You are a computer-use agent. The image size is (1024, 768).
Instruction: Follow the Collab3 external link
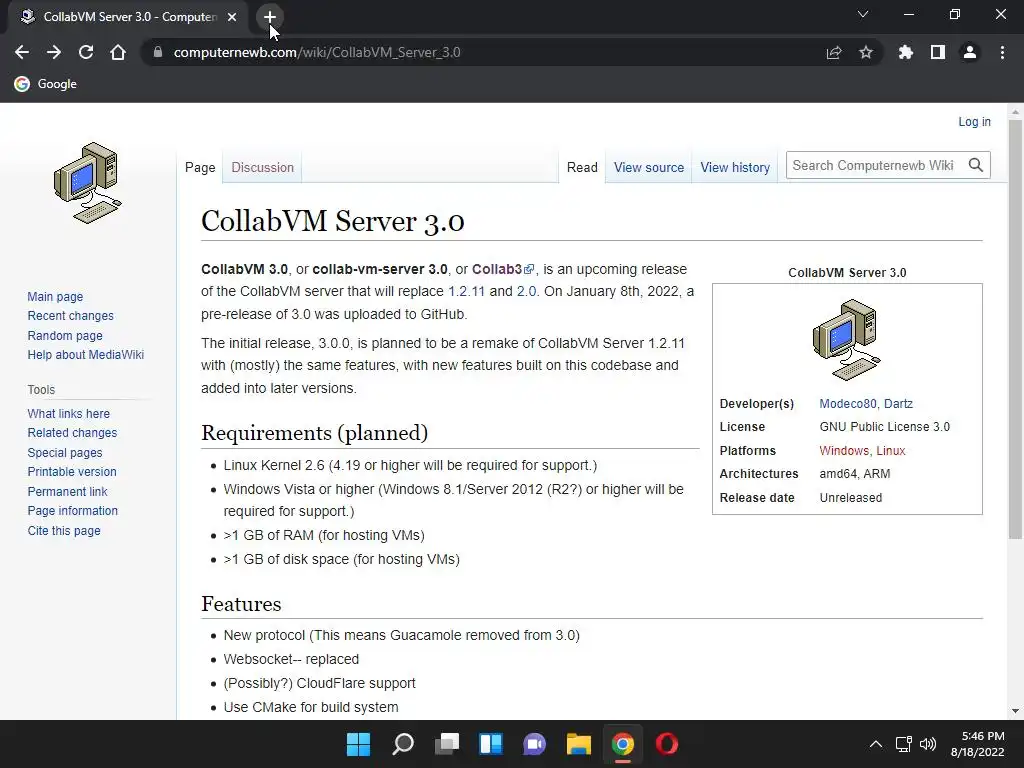(x=503, y=269)
